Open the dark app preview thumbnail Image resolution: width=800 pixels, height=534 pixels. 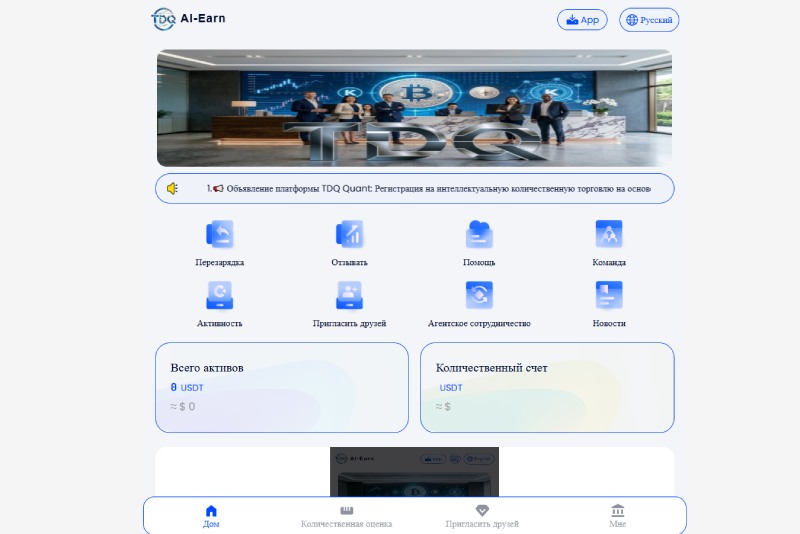click(414, 472)
